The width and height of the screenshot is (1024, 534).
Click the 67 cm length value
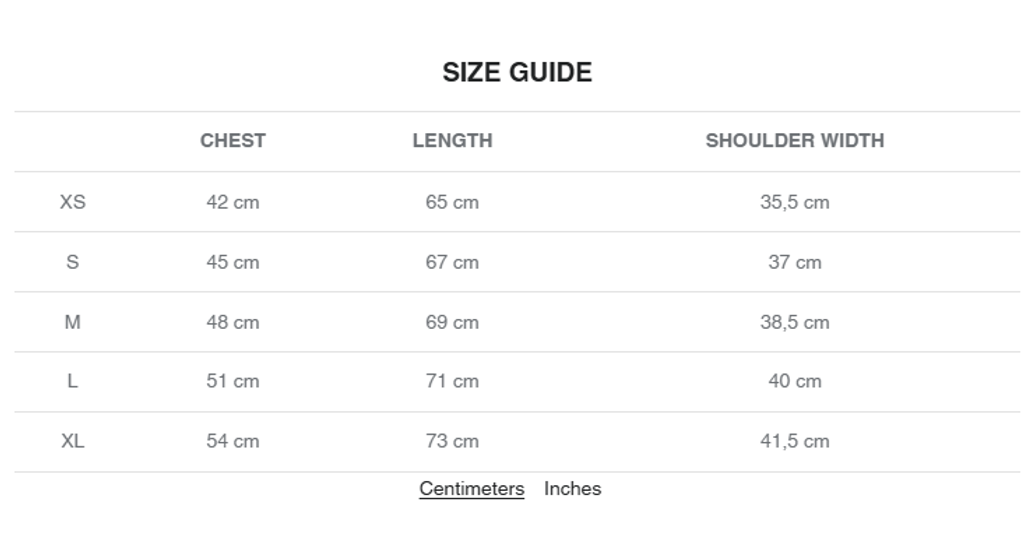pyautogui.click(x=452, y=262)
